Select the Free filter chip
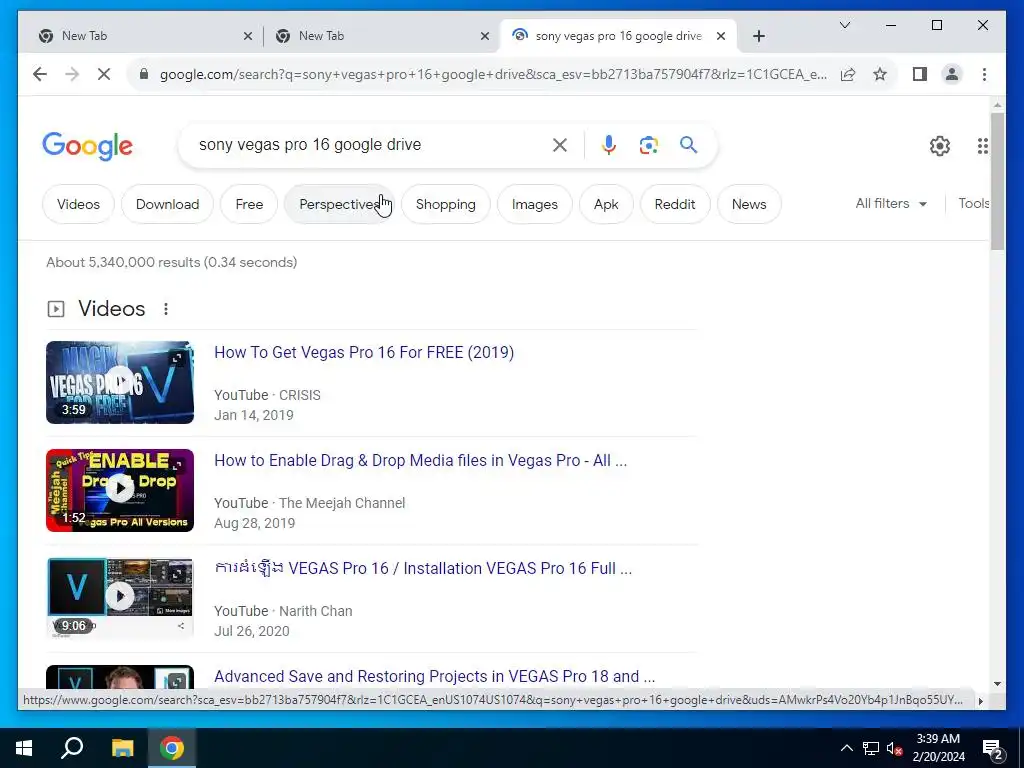This screenshot has height=768, width=1024. (249, 204)
